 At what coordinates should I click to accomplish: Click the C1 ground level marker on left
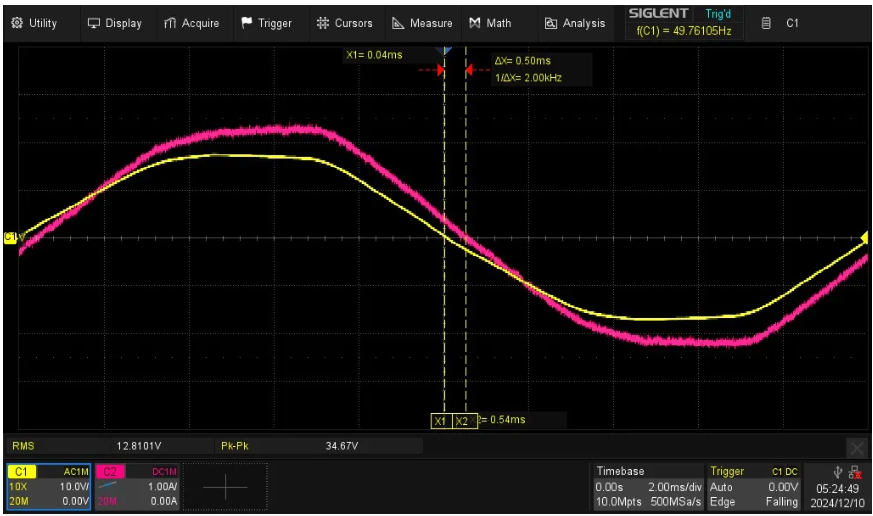tap(12, 238)
